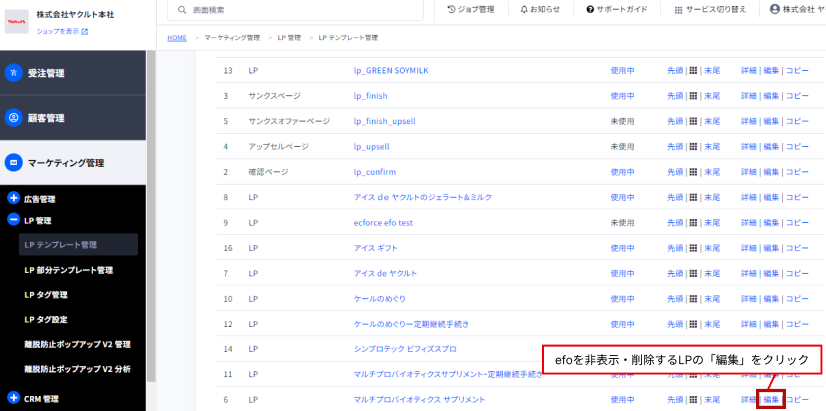This screenshot has width=826, height=411.
Task: Open the マーケティング管理 sidebar section
Action: pos(73,163)
